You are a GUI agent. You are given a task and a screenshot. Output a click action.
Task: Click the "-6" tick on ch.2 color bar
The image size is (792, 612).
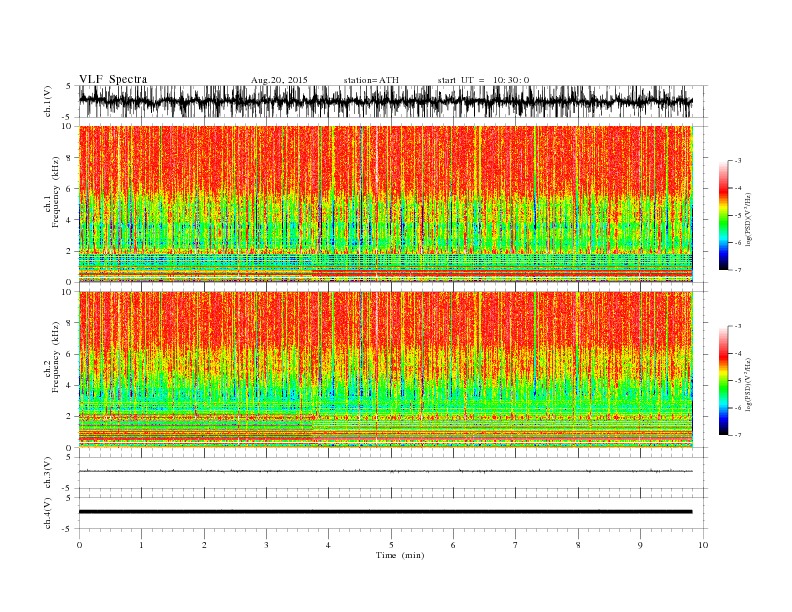(737, 408)
